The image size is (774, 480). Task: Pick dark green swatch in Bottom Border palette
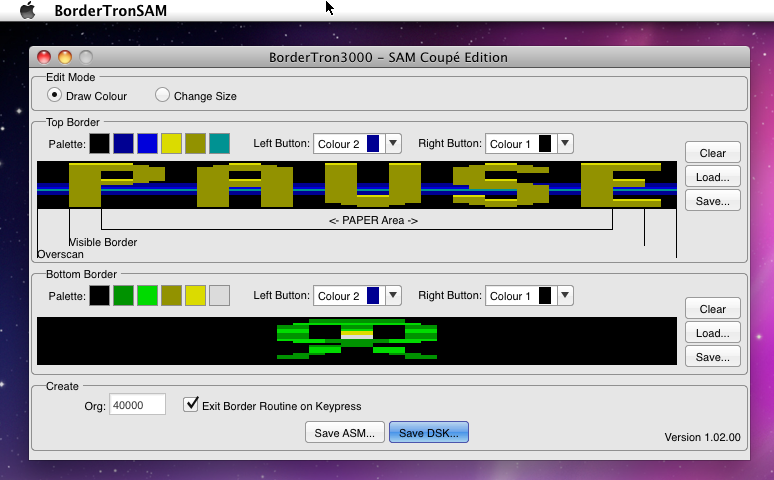pyautogui.click(x=123, y=296)
